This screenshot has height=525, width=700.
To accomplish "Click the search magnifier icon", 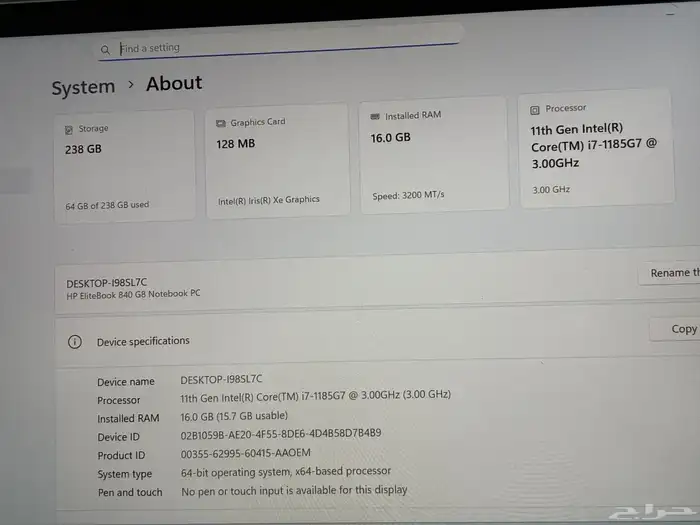I will click(105, 50).
